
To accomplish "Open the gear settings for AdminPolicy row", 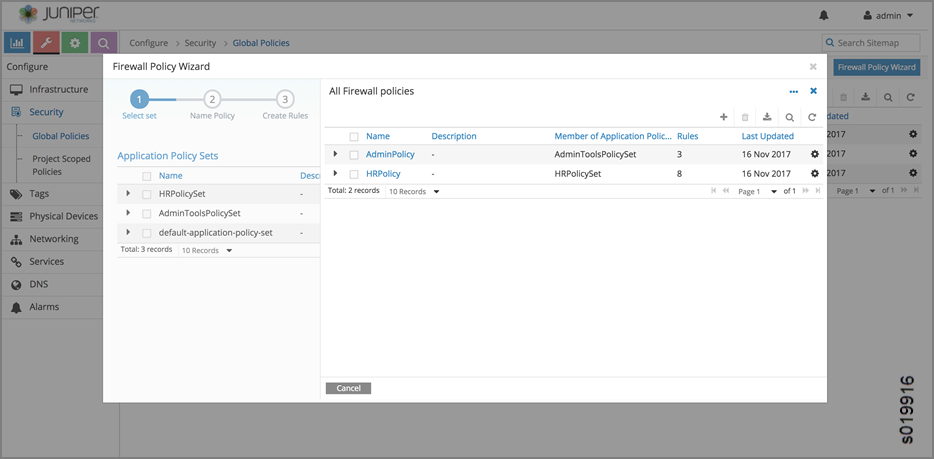I will tap(814, 154).
